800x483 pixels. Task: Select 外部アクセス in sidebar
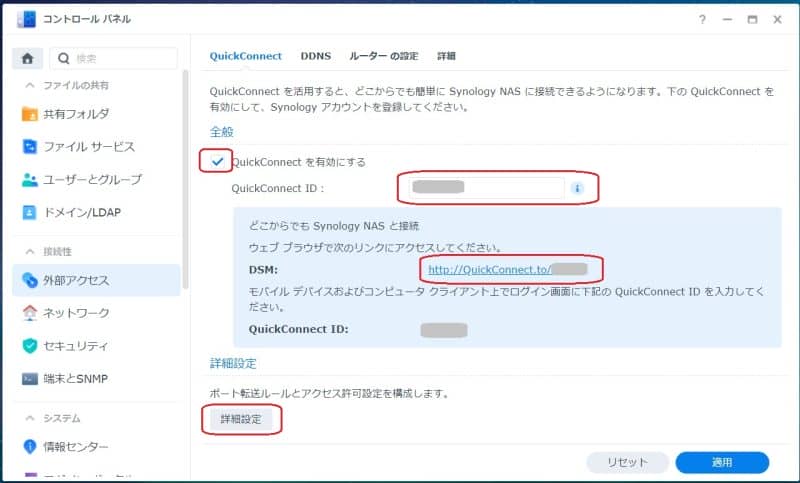tap(96, 280)
